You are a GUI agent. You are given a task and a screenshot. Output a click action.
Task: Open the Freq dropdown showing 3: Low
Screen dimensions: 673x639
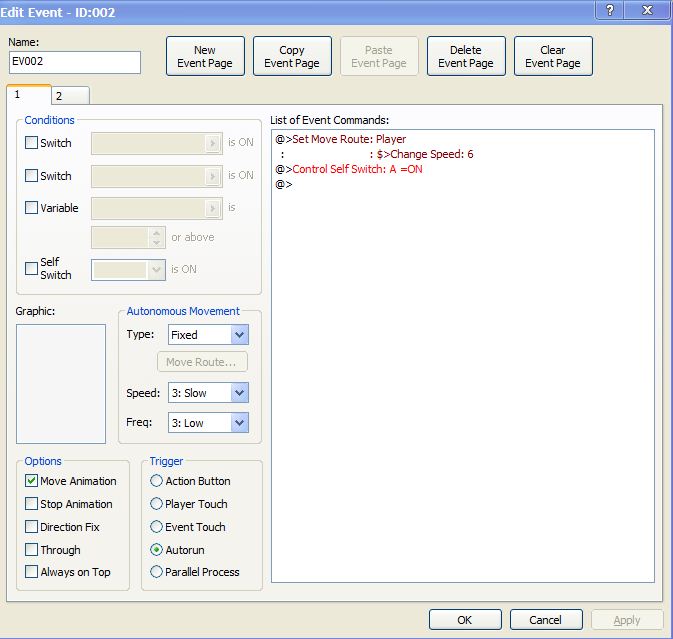point(208,423)
